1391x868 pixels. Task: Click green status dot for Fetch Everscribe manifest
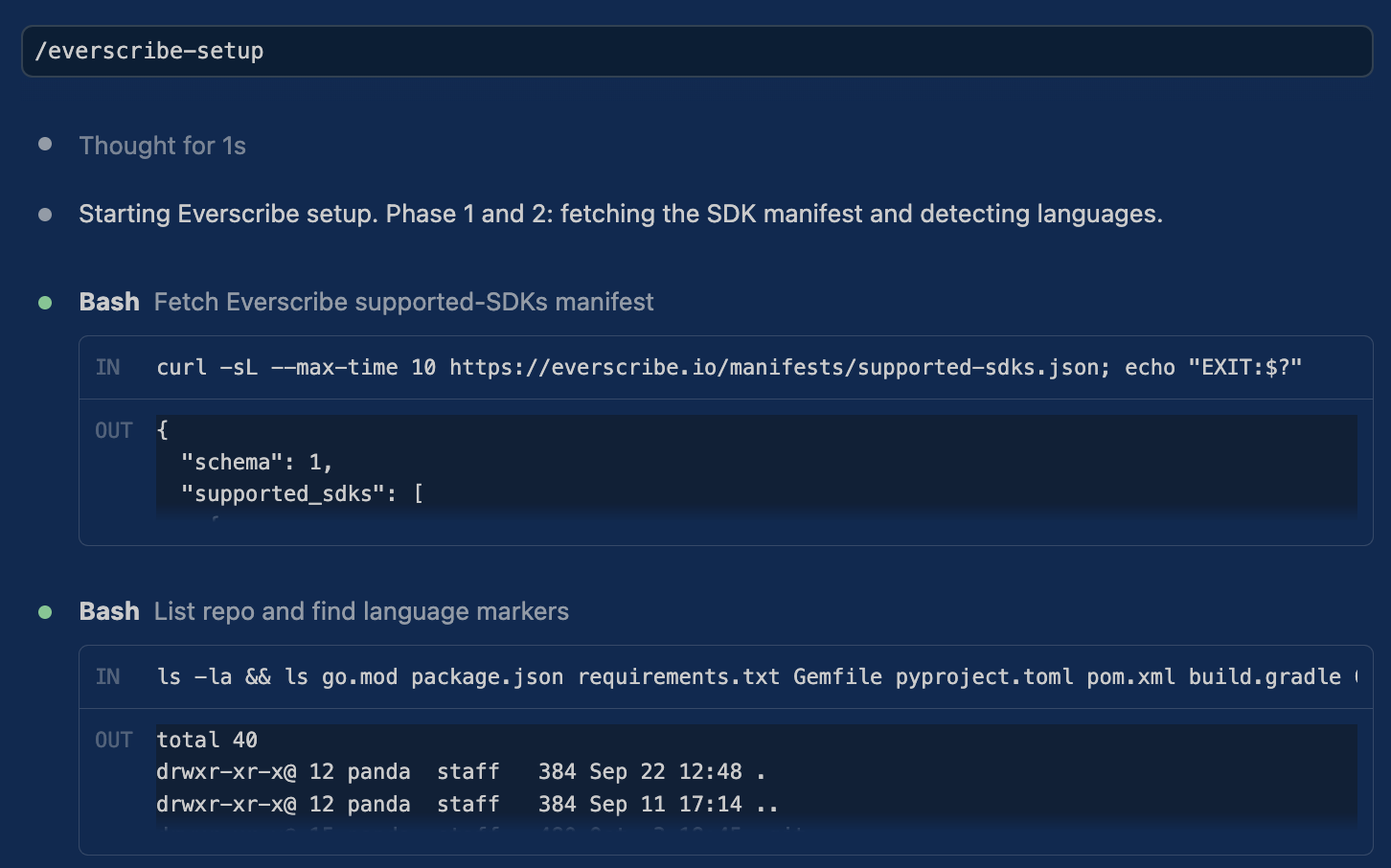45,303
